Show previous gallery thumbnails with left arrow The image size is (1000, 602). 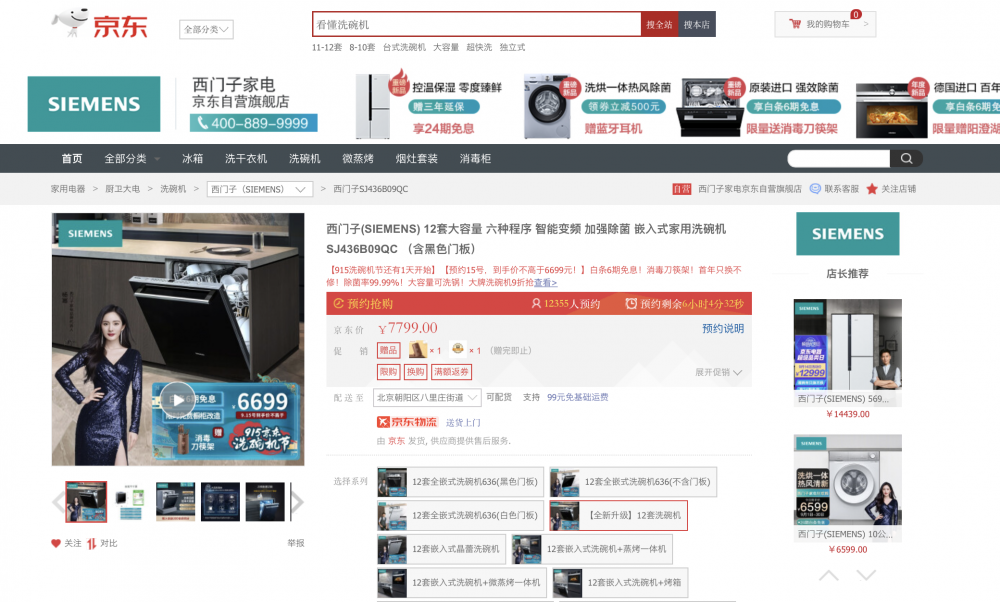click(58, 502)
